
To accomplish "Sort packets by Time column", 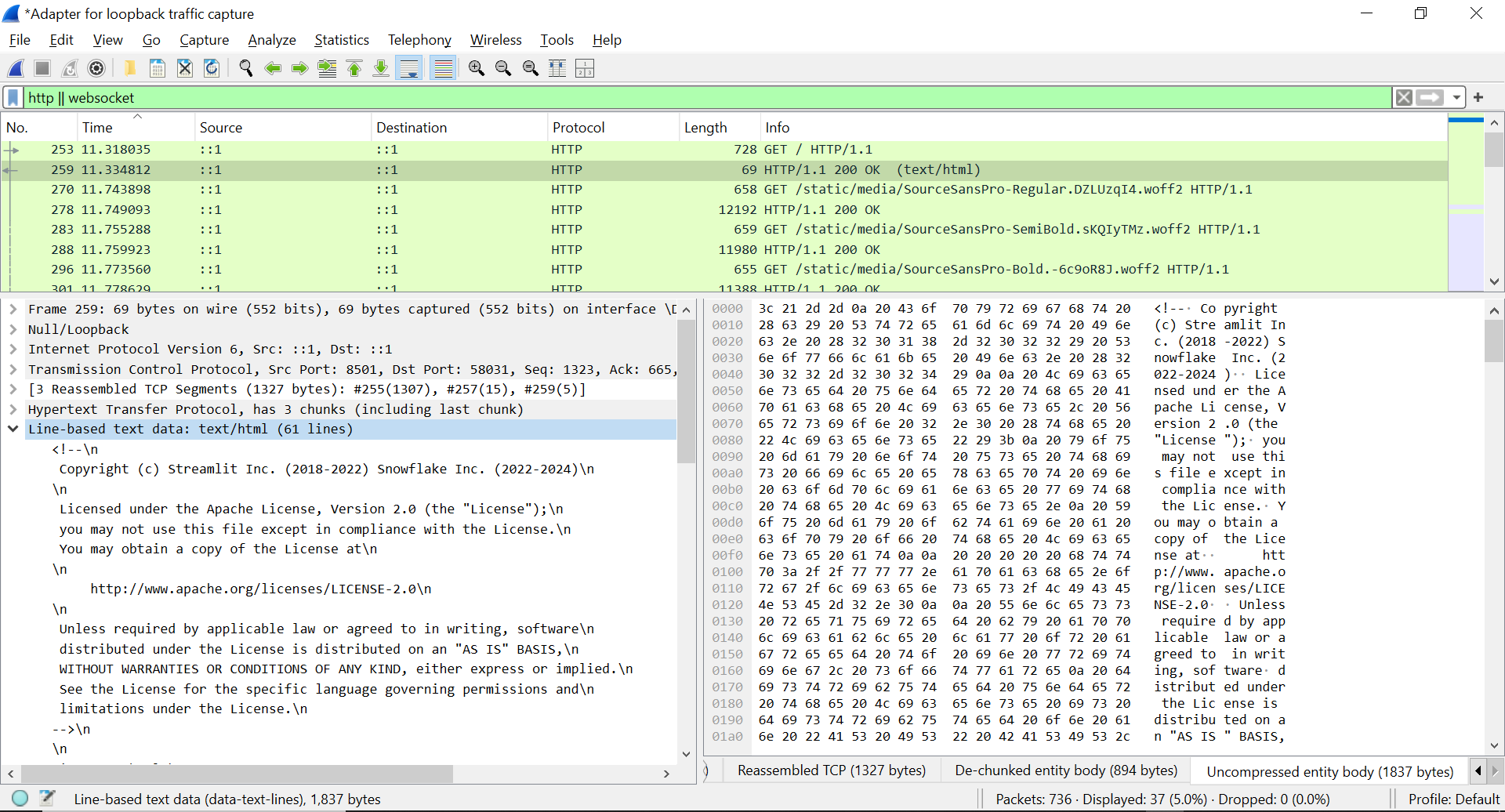I will coord(136,127).
